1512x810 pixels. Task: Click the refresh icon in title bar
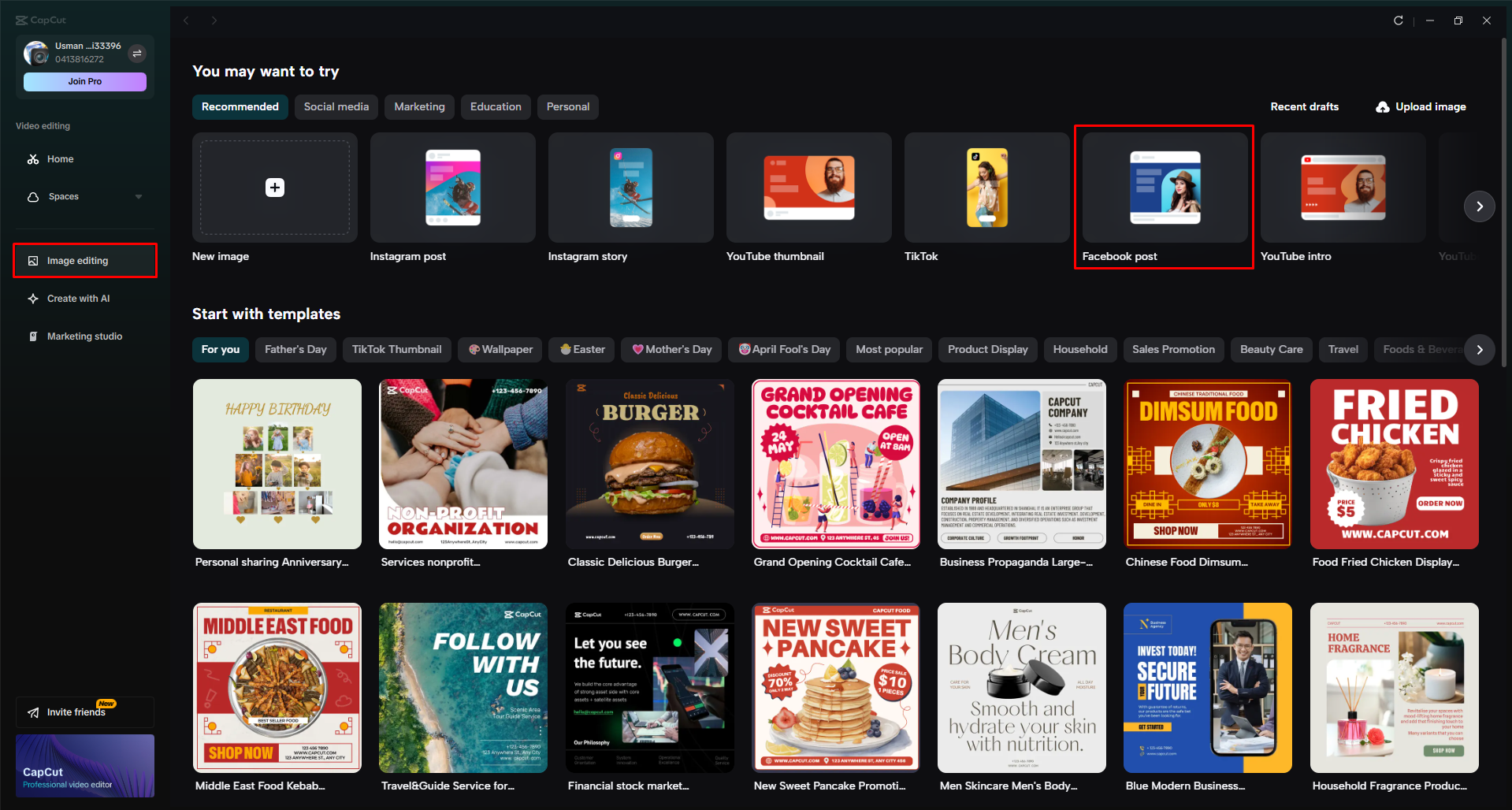[1399, 20]
